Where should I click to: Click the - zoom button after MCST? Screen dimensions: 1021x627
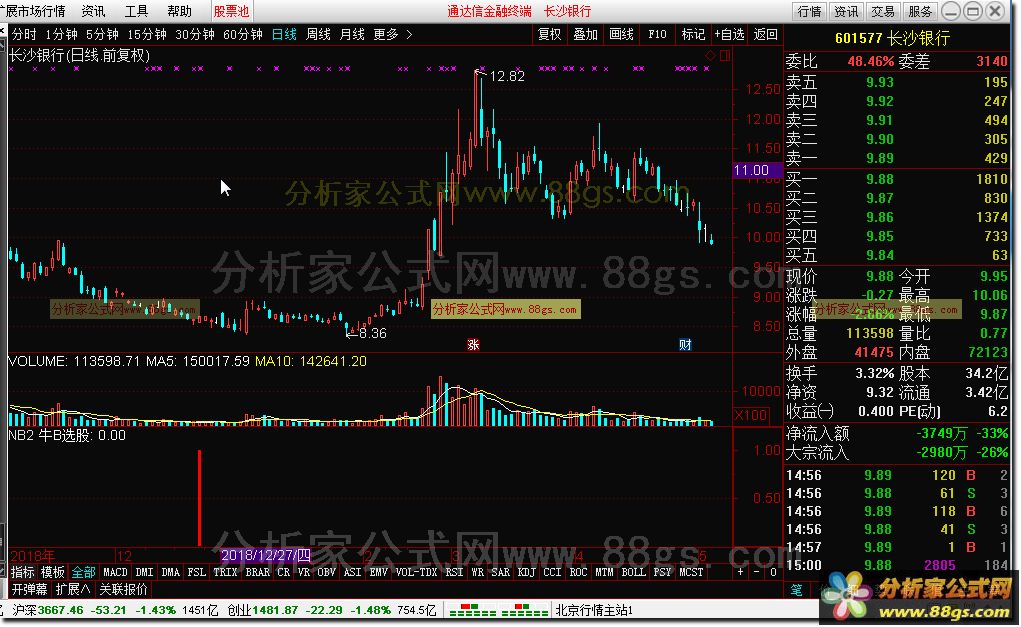tap(757, 572)
